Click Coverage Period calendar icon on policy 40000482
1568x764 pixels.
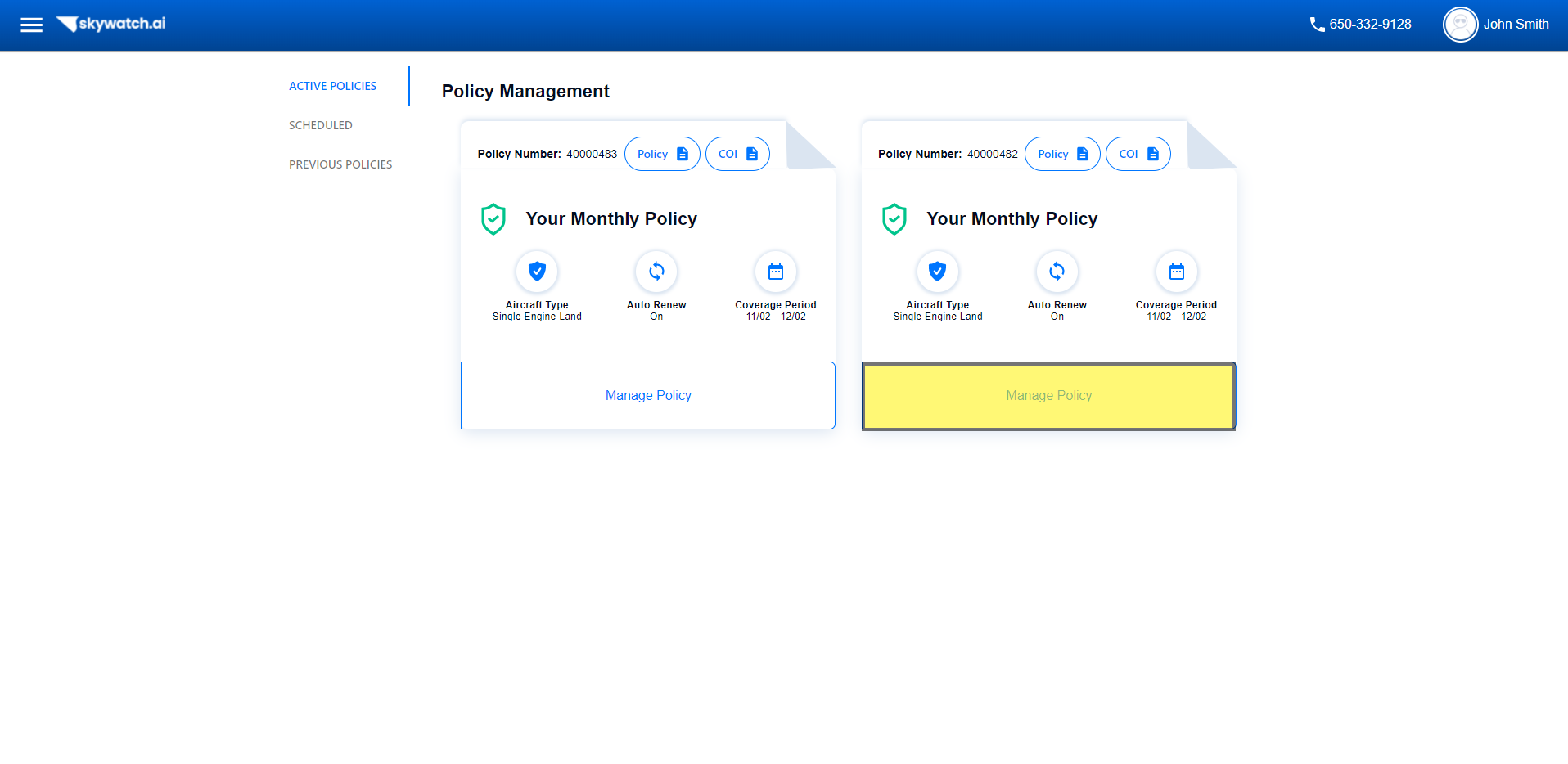(x=1176, y=272)
